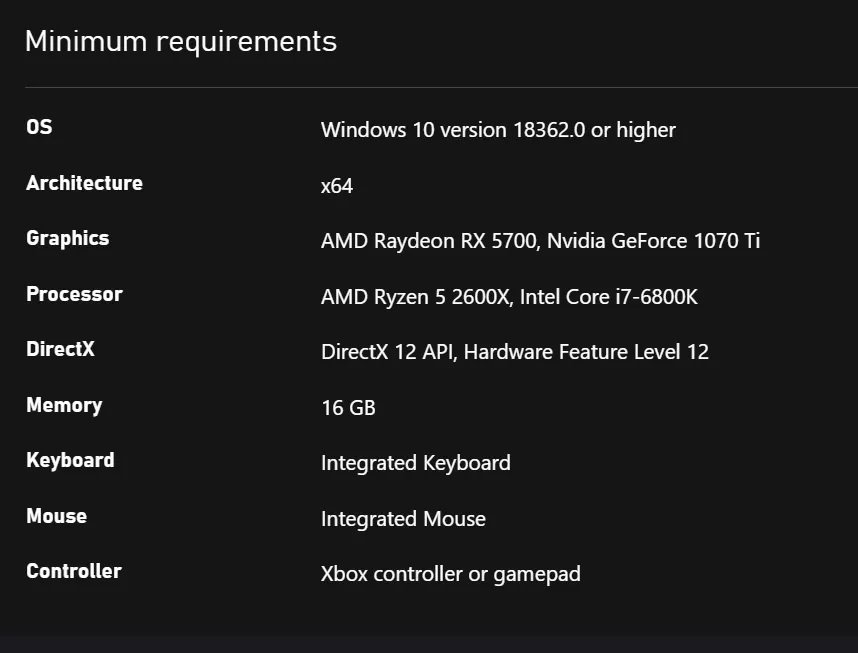Select the DirectX row label
Image resolution: width=858 pixels, height=653 pixels.
(60, 349)
